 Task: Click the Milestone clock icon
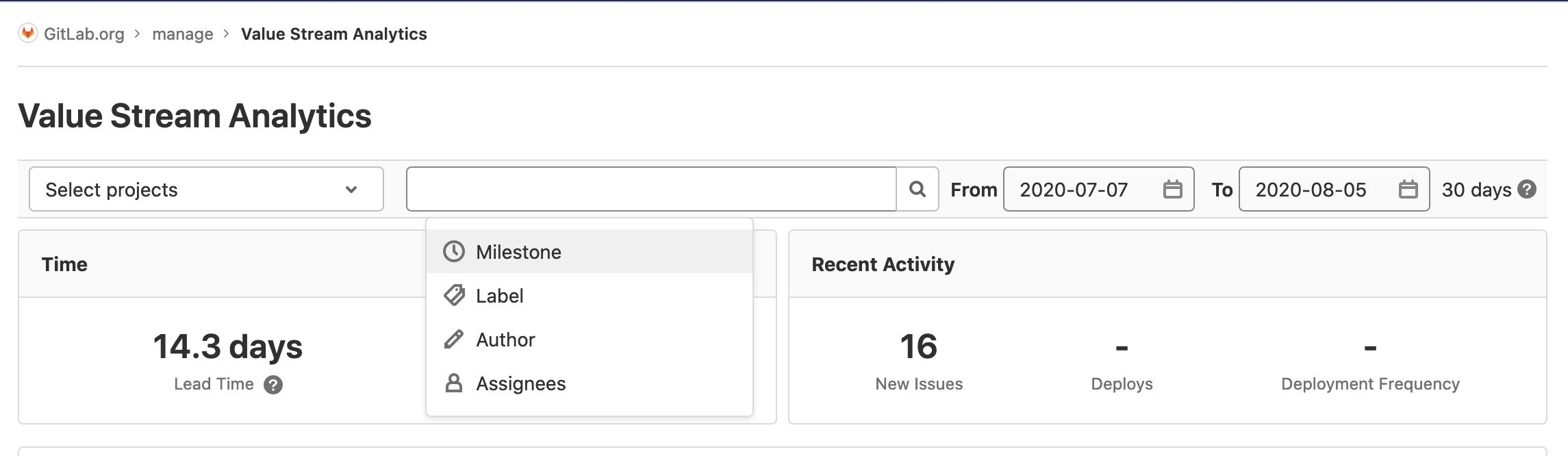(x=453, y=252)
